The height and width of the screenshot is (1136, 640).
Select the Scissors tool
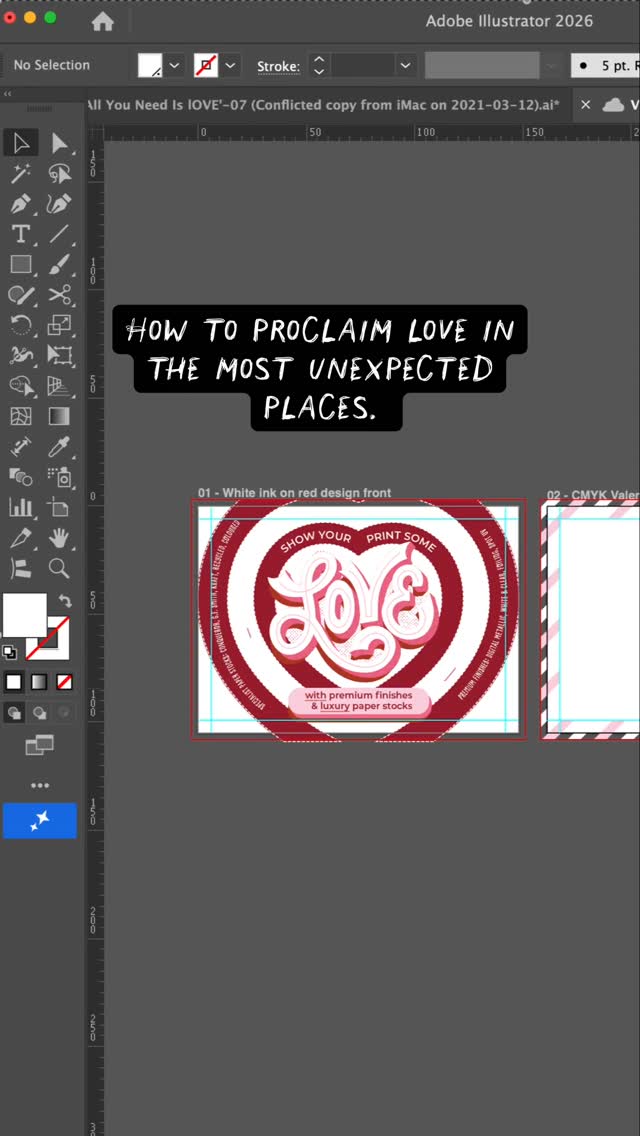pos(60,294)
